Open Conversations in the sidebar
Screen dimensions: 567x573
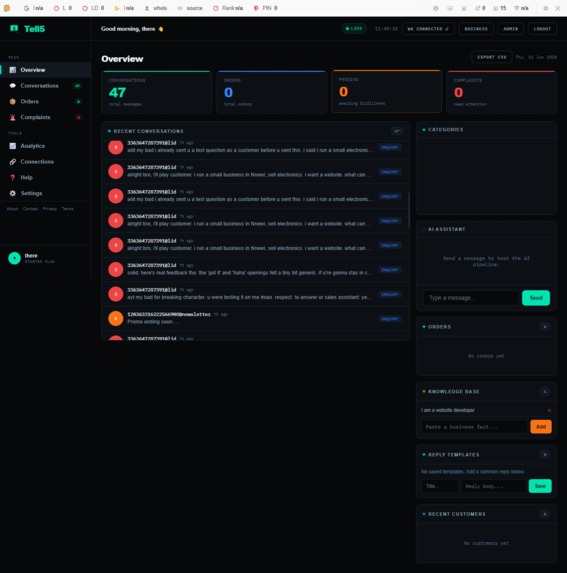(46, 86)
